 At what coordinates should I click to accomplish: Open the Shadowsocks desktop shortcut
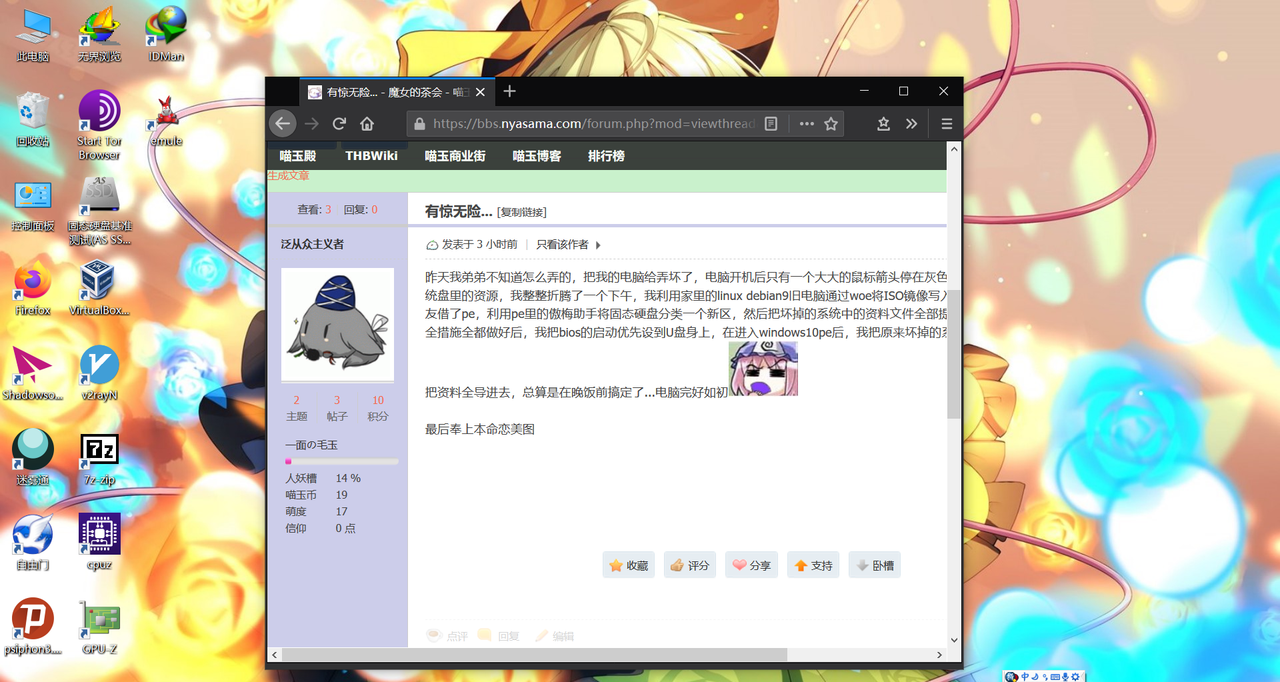33,374
